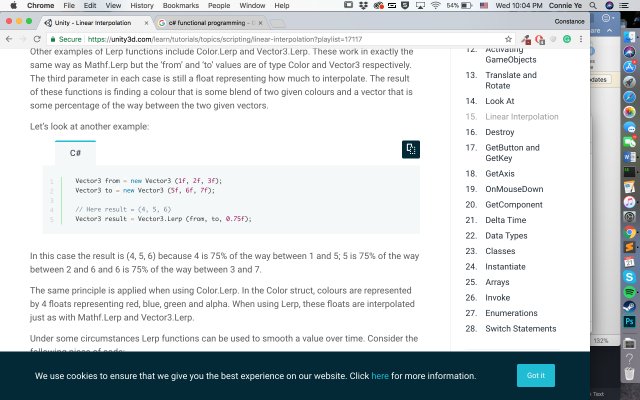Screen dimensions: 640x400
Task: Open Spotify from the dock
Action: tap(629, 292)
